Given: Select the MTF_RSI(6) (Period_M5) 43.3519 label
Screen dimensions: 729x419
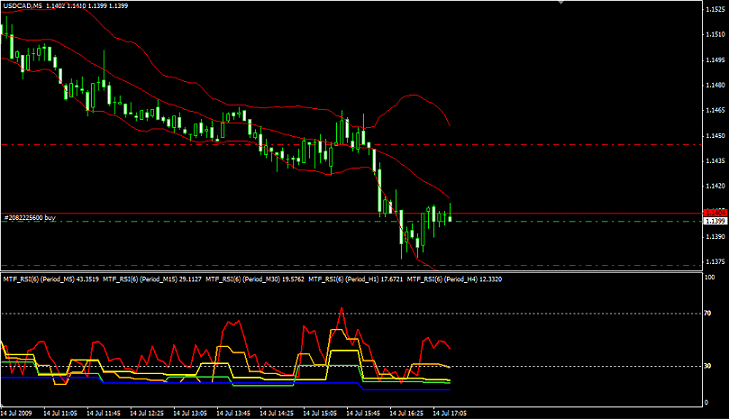Looking at the screenshot, I should click(x=51, y=279).
